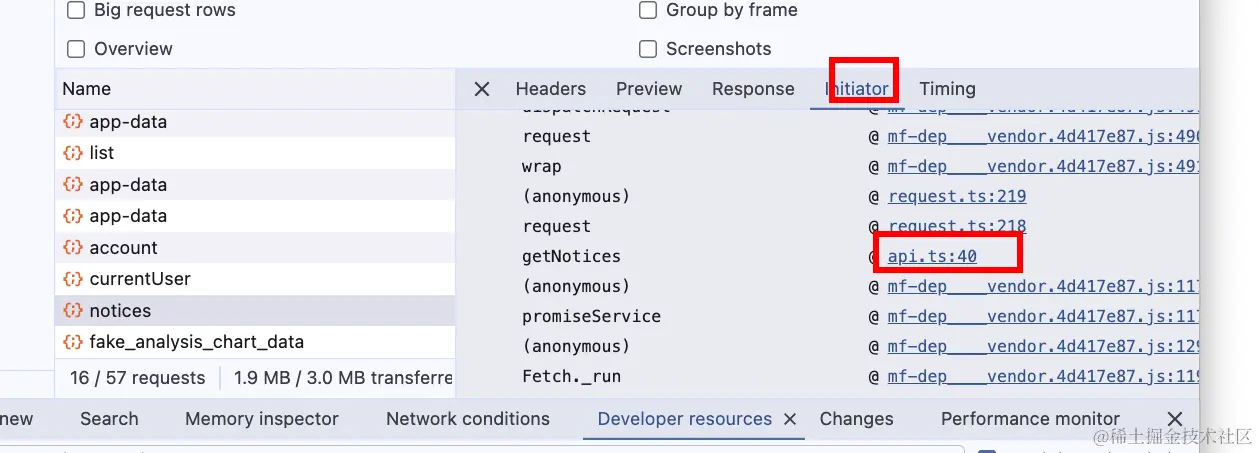Select the first app-data request row
This screenshot has width=1259, height=453.
(x=128, y=122)
